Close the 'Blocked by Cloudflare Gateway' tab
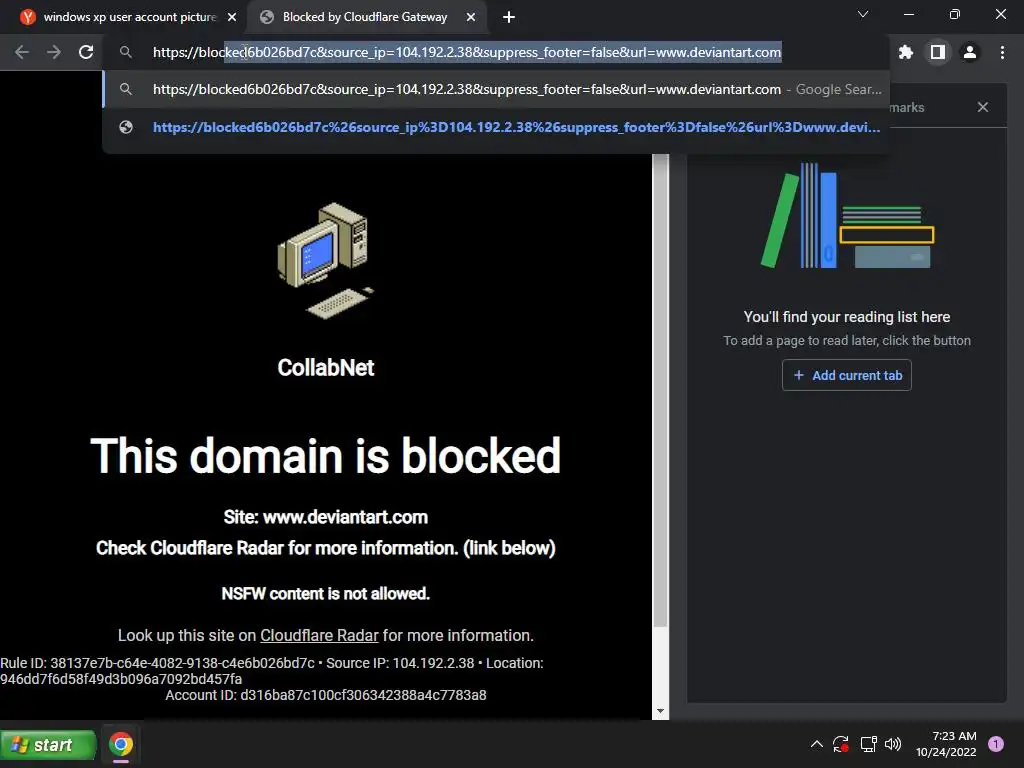The width and height of the screenshot is (1024, 768). point(471,17)
